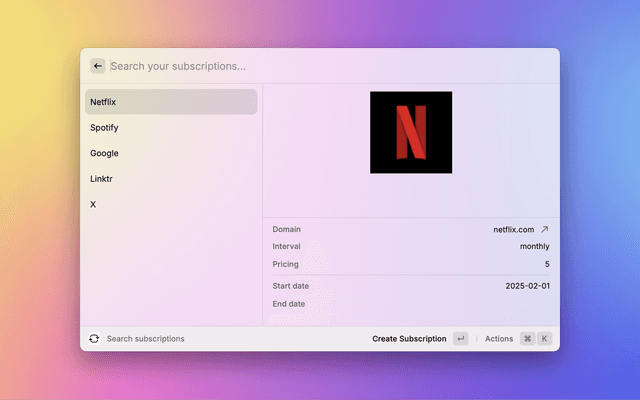Image resolution: width=640 pixels, height=400 pixels.
Task: Click the monthly interval value
Action: click(x=534, y=246)
